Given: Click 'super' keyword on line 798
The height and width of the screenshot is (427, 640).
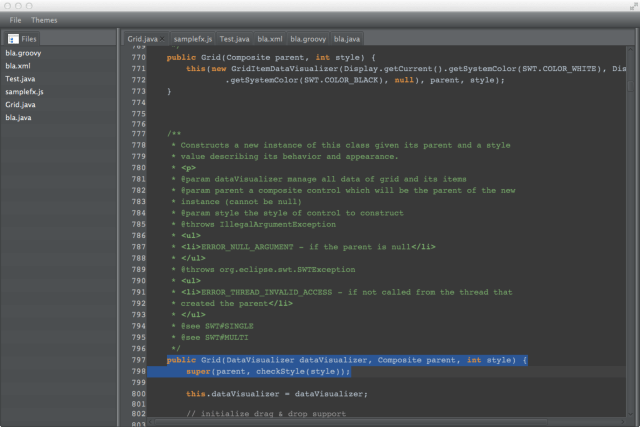Looking at the screenshot, I should click(x=198, y=371).
